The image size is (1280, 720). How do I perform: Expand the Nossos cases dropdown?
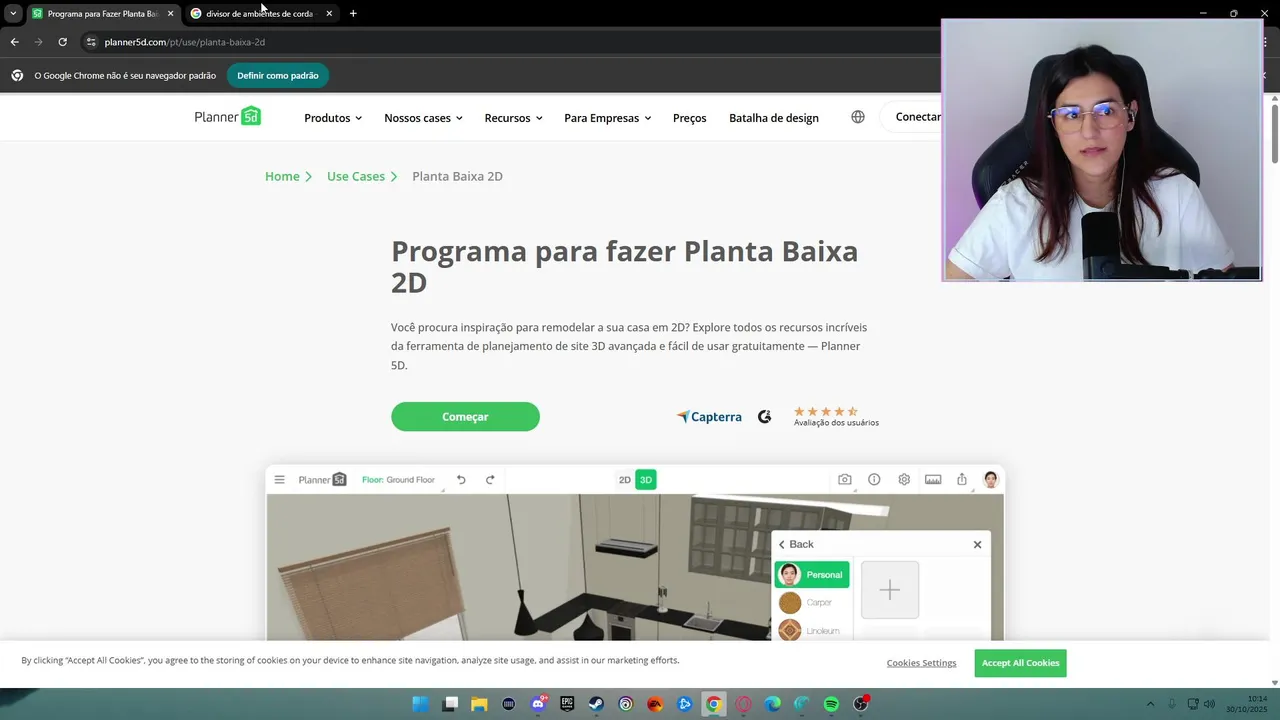point(423,118)
